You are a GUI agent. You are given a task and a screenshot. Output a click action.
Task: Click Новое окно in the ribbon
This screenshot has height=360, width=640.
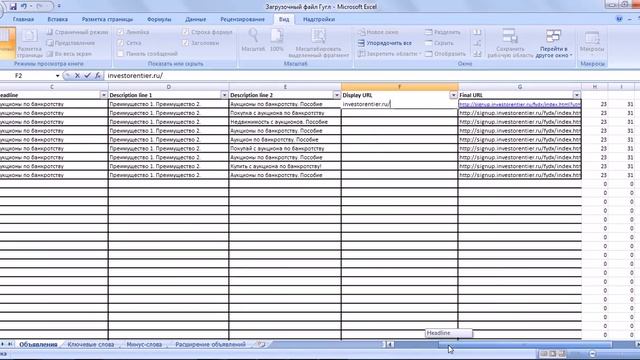378,32
